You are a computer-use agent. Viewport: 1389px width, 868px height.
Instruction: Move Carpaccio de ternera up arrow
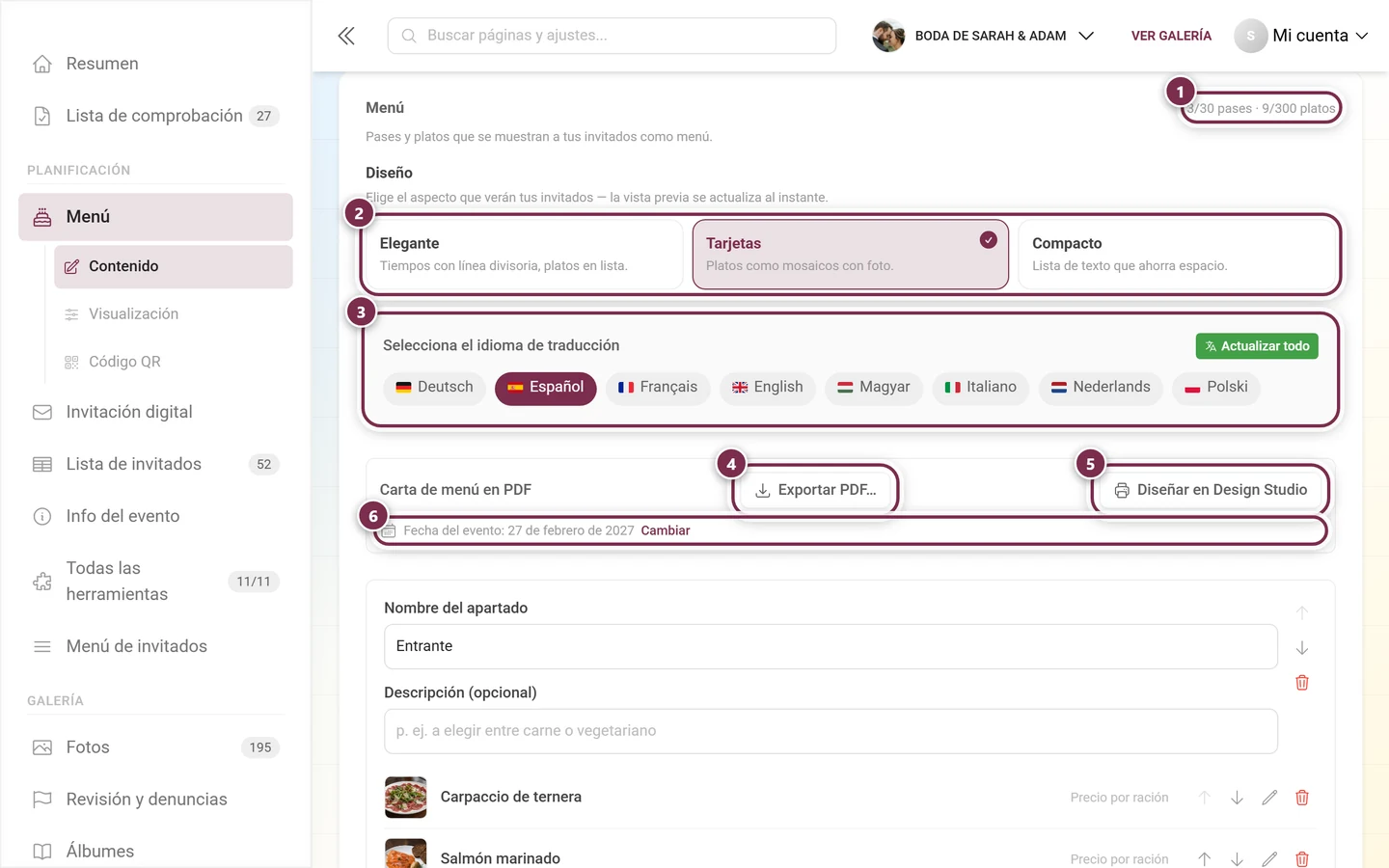click(x=1204, y=798)
